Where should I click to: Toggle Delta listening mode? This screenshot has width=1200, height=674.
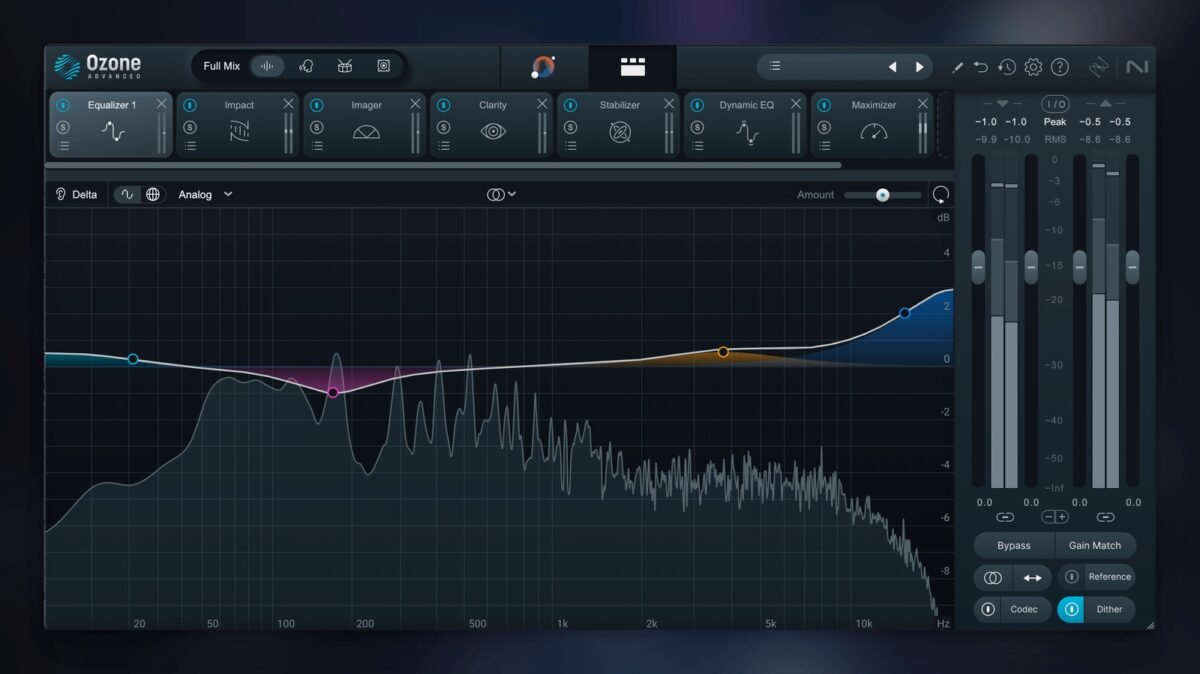click(76, 195)
